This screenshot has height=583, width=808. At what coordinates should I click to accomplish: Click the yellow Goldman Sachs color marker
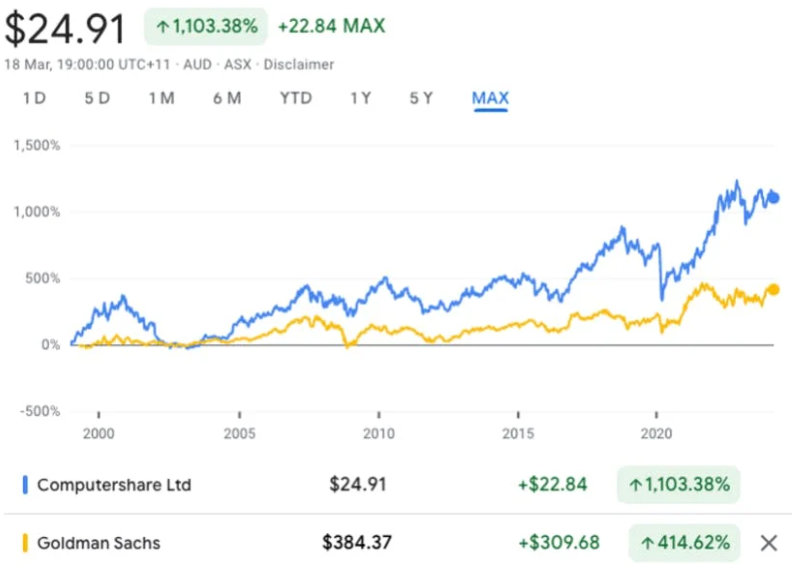(25, 543)
